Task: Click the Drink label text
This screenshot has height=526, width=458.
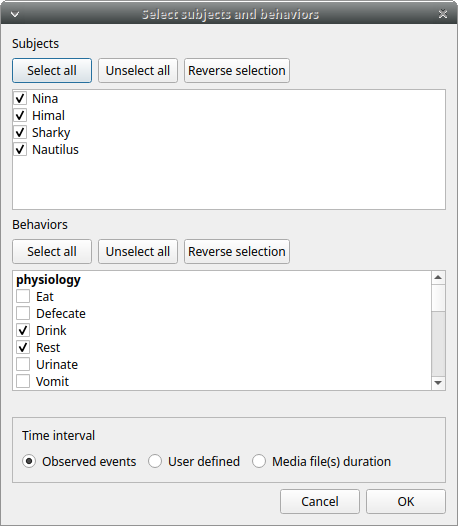Action: [x=51, y=330]
